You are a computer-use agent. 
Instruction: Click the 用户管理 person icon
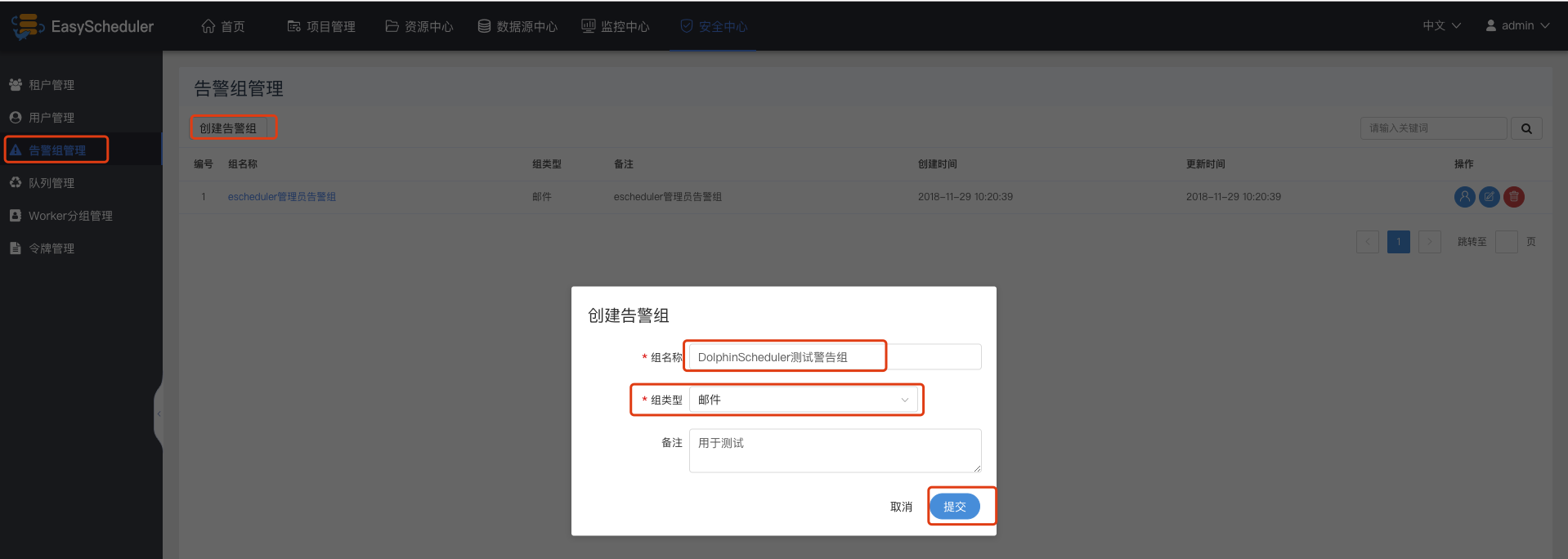(16, 117)
